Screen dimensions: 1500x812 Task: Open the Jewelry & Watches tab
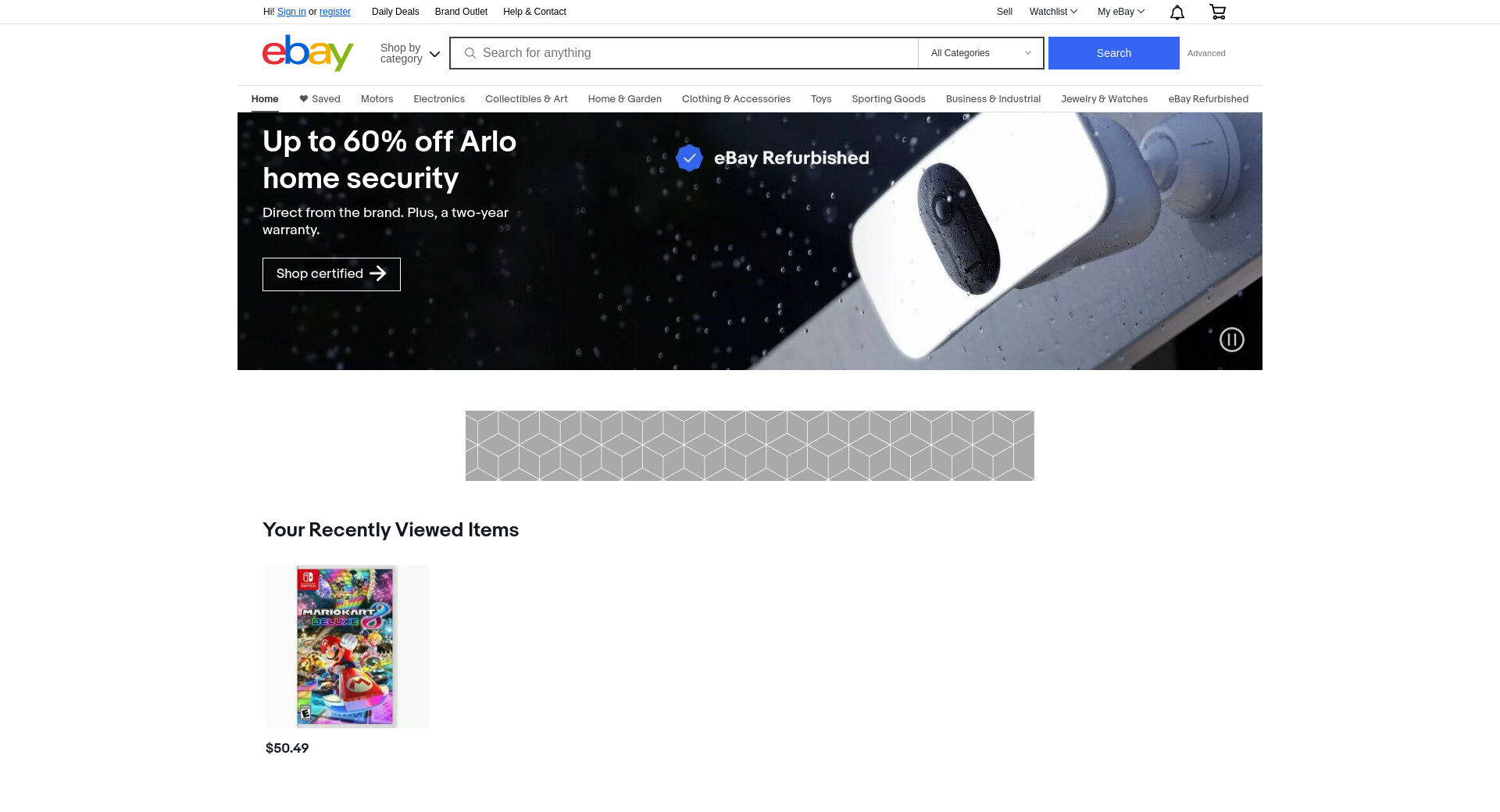(x=1104, y=99)
